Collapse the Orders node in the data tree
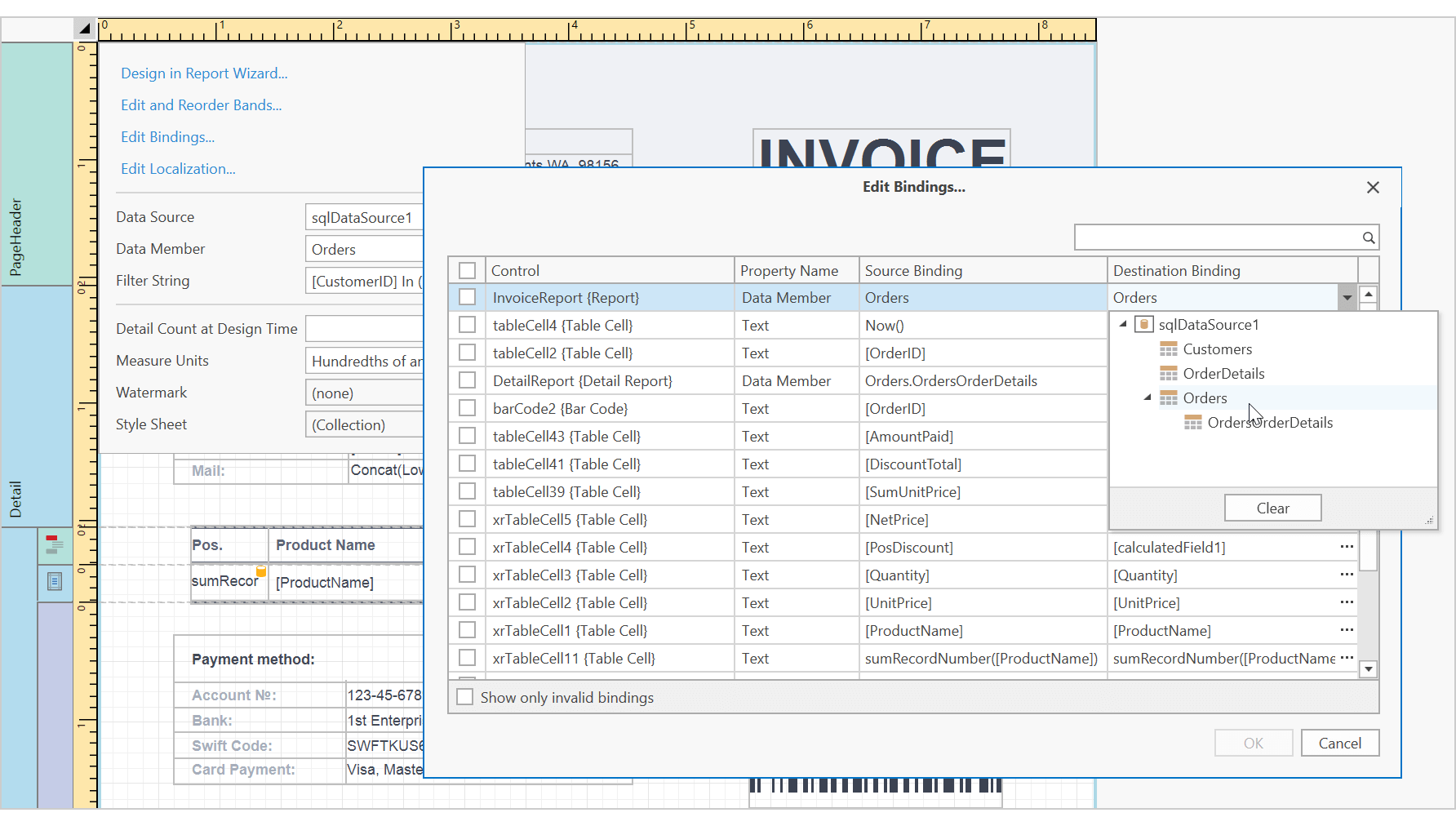The height and width of the screenshot is (826, 1456). click(x=1149, y=397)
